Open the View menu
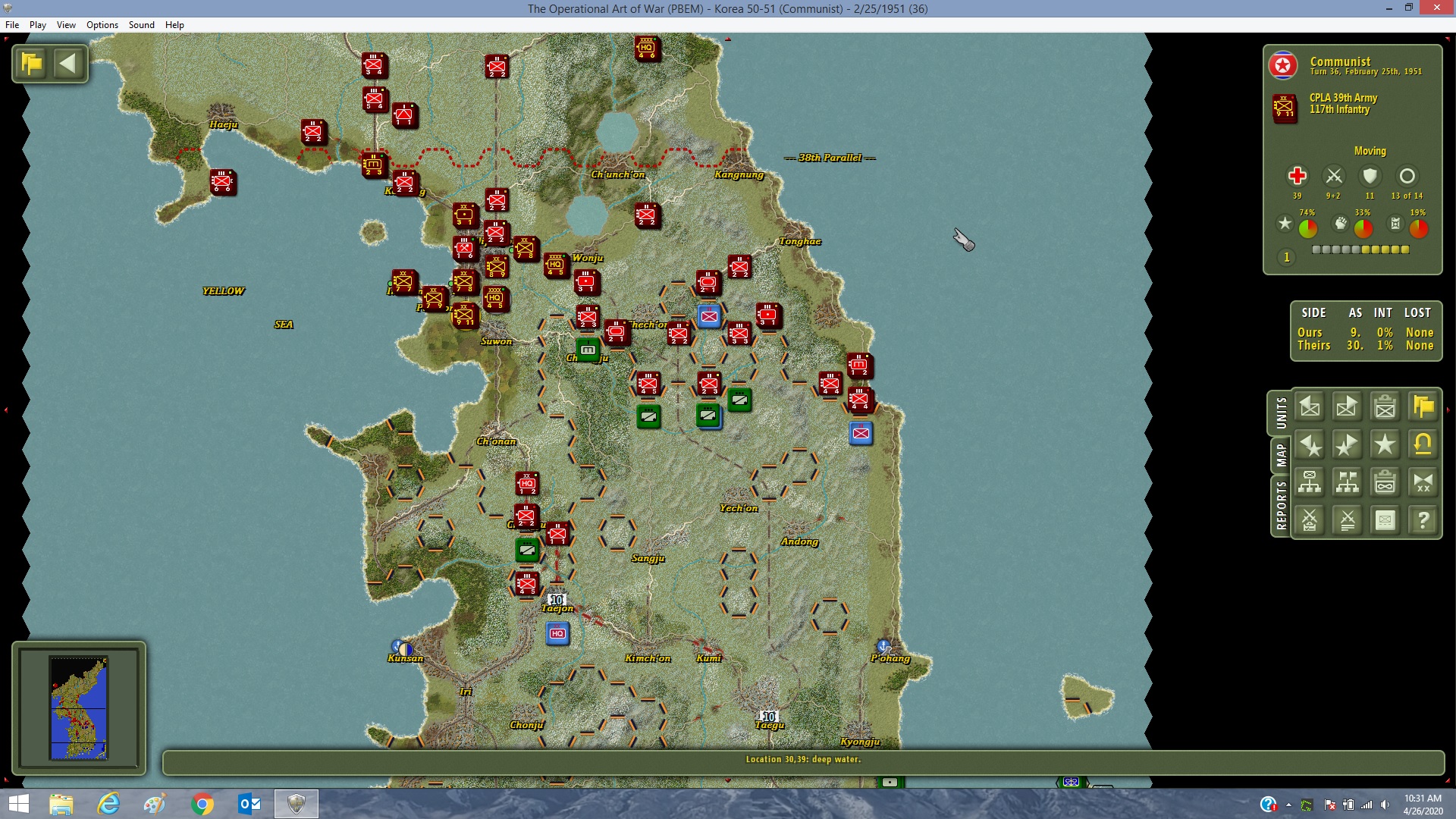Screen dimensions: 1456x819 click(66, 25)
